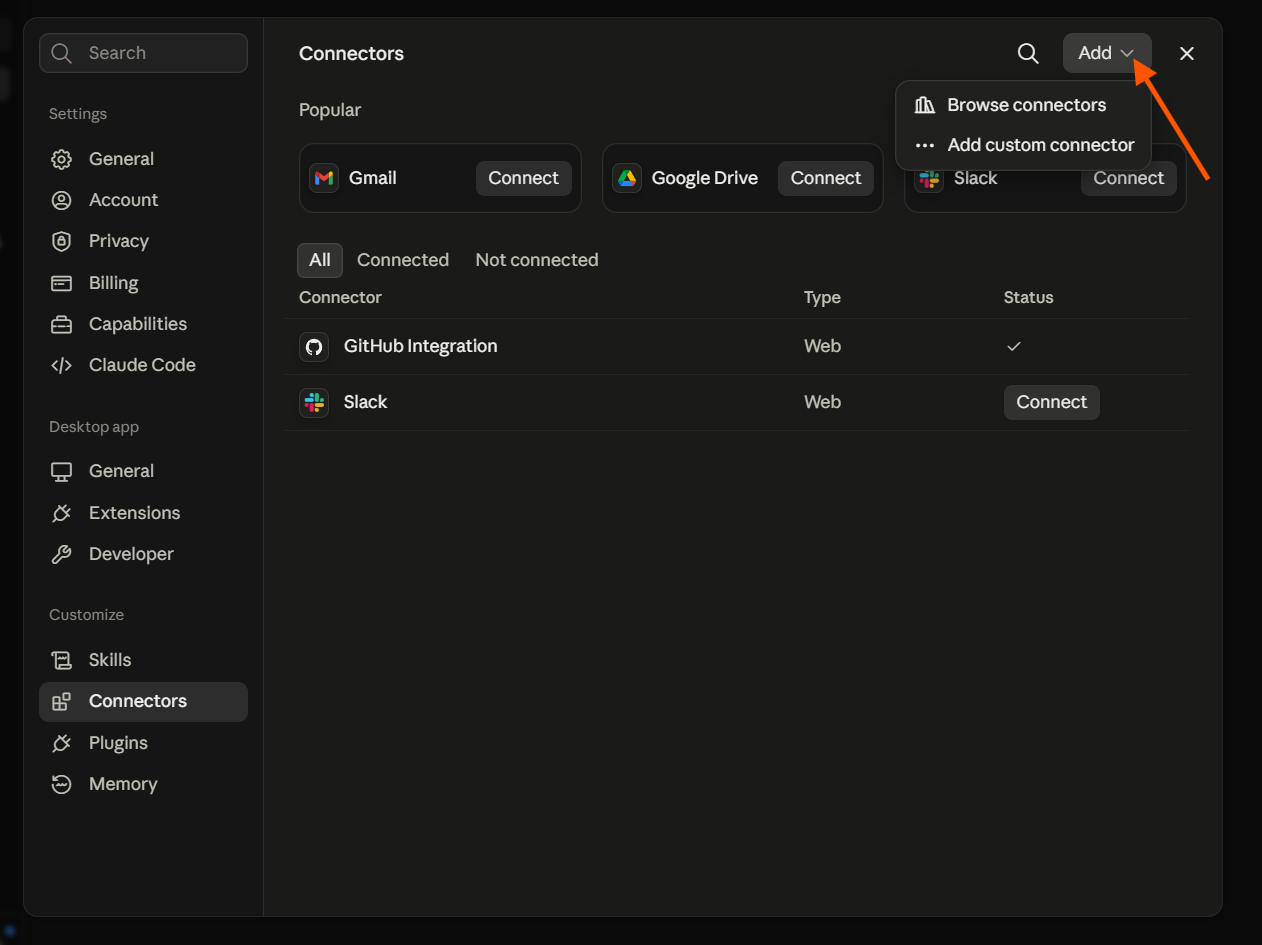Select the Connectors blocks icon

pos(61,701)
